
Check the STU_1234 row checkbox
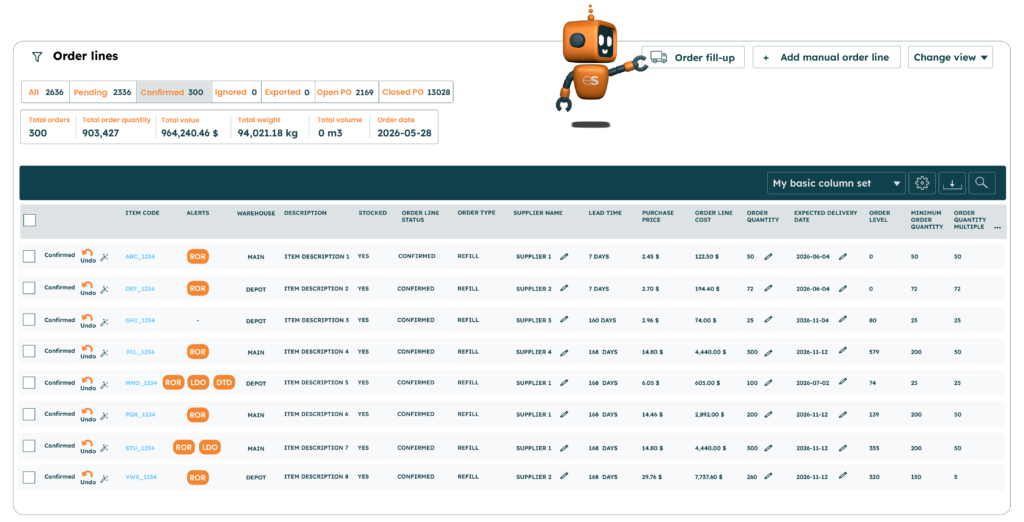tap(29, 446)
